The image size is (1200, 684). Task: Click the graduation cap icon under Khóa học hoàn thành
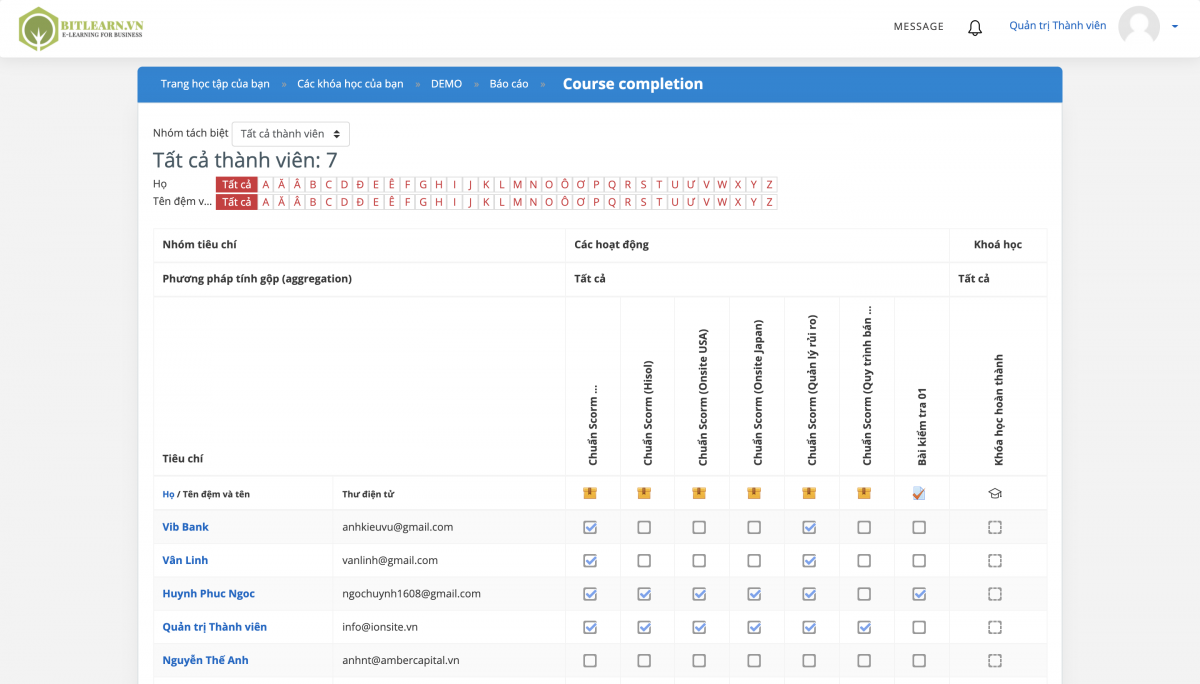point(995,493)
